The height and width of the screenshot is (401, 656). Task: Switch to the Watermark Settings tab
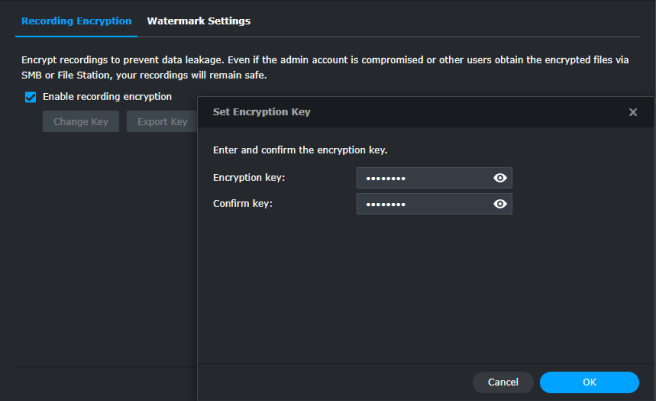(198, 20)
